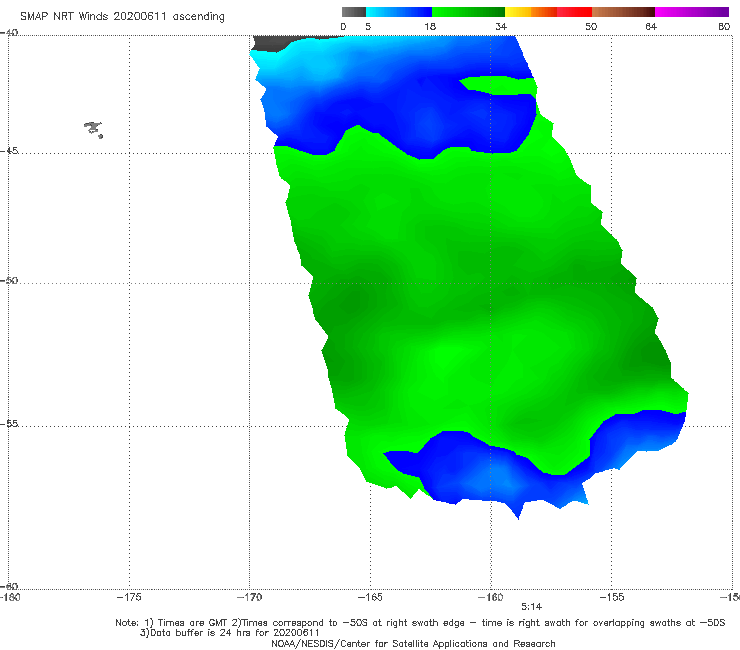Click the small island outline on the map
The height and width of the screenshot is (650, 740).
(x=93, y=129)
